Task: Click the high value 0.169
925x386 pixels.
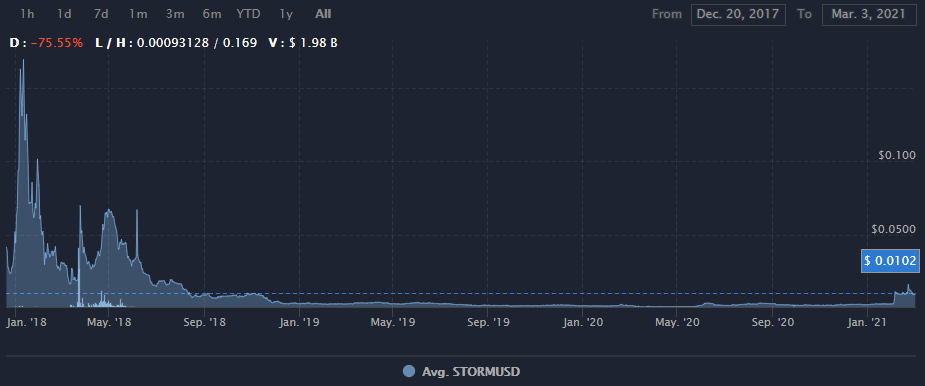Action: point(239,43)
